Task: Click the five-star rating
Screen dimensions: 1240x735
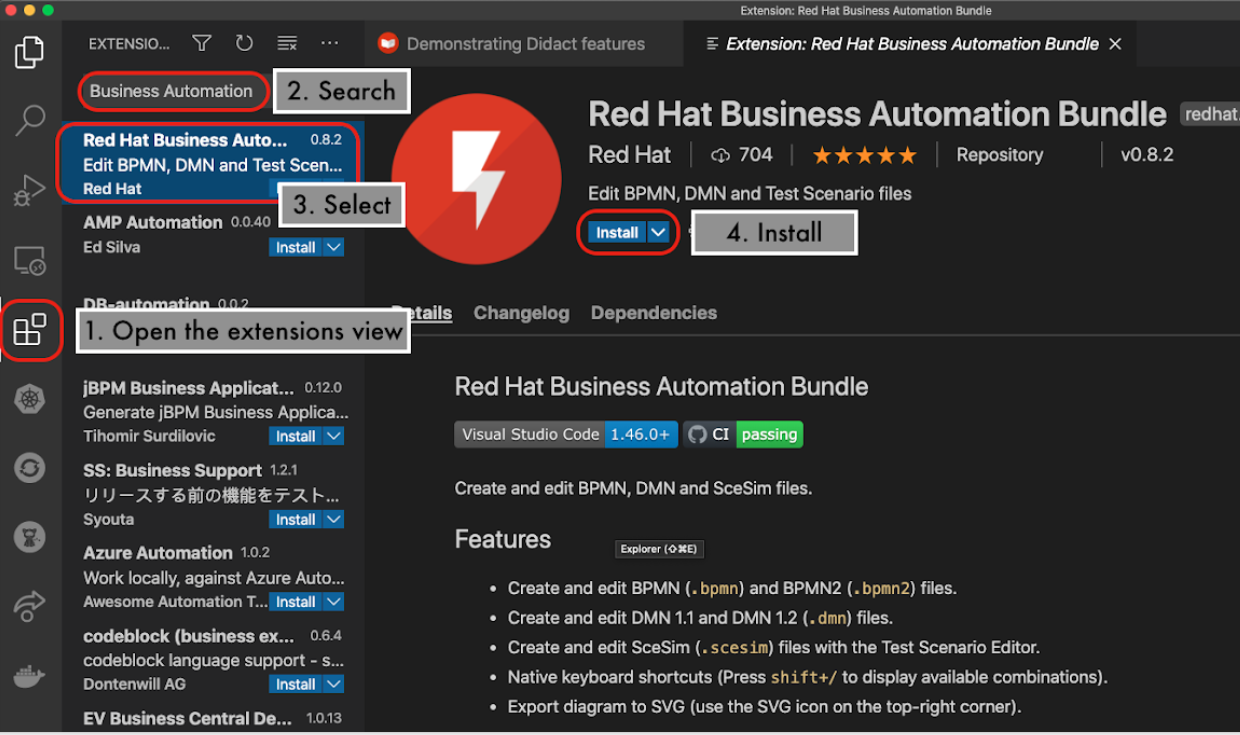Action: (864, 155)
